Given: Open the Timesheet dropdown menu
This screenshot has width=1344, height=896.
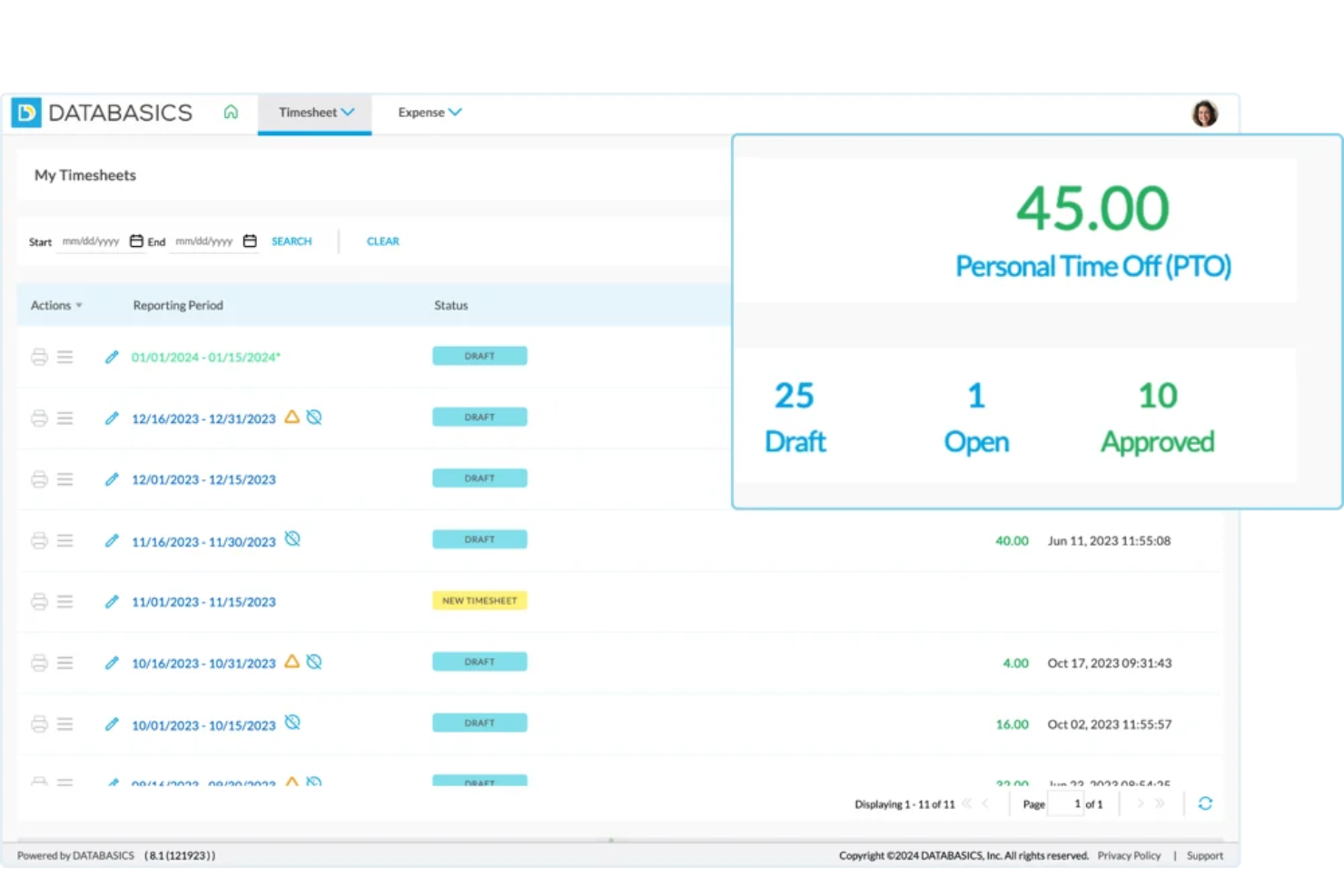Looking at the screenshot, I should click(314, 112).
